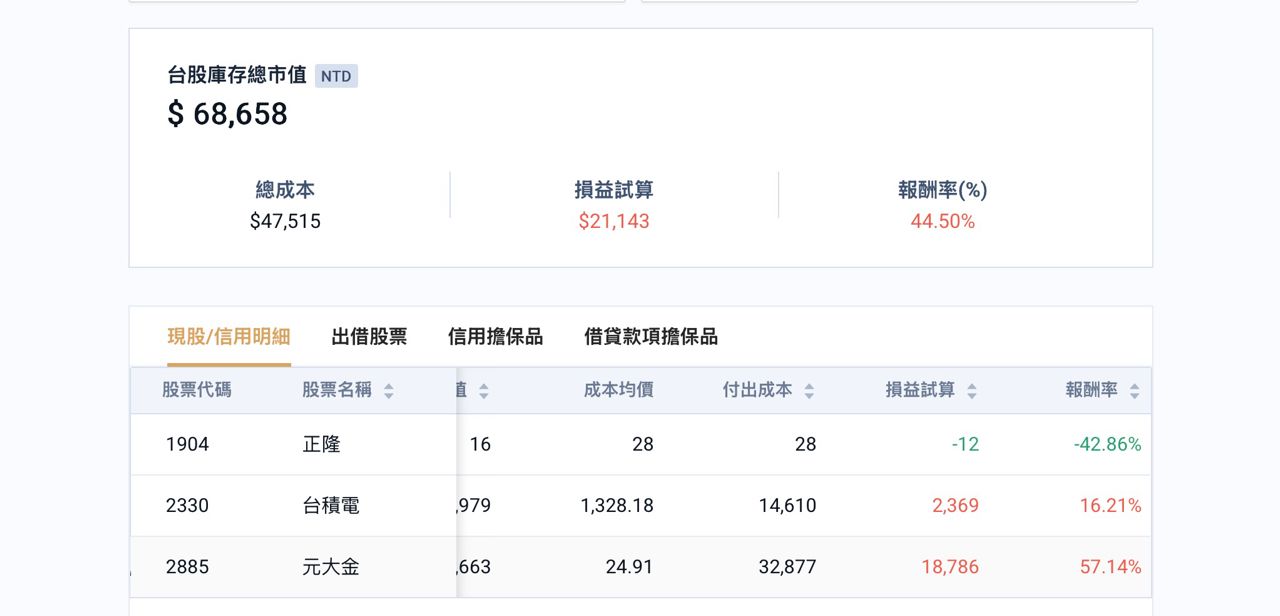Click the 成本均價 column header
The image size is (1280, 616).
[x=618, y=390]
